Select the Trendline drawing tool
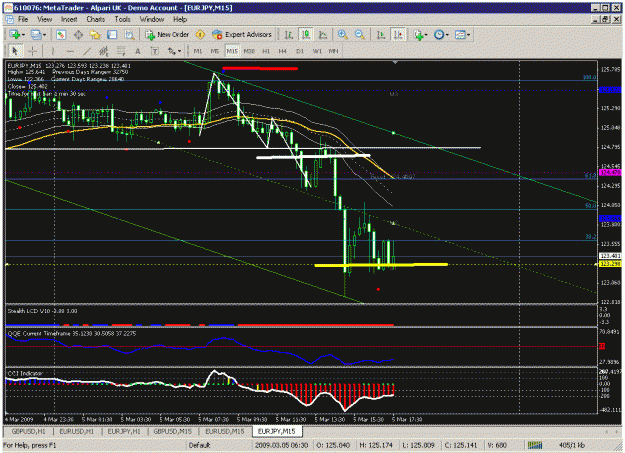 pyautogui.click(x=87, y=51)
